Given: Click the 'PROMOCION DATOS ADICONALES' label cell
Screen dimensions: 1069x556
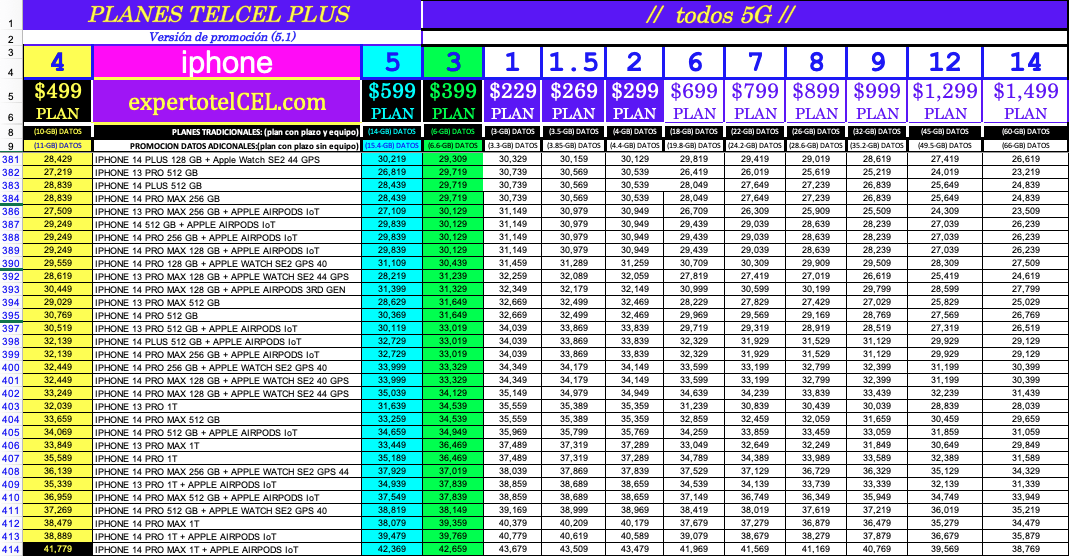Looking at the screenshot, I should [x=226, y=146].
